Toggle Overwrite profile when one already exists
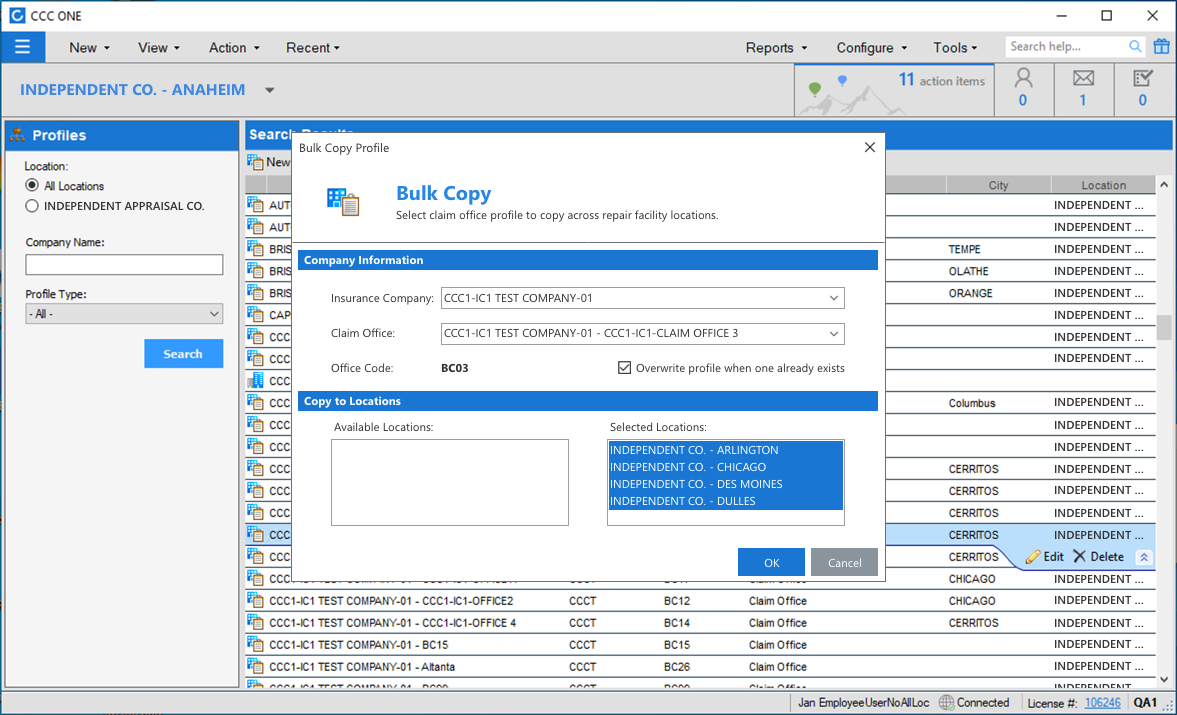 (x=625, y=368)
